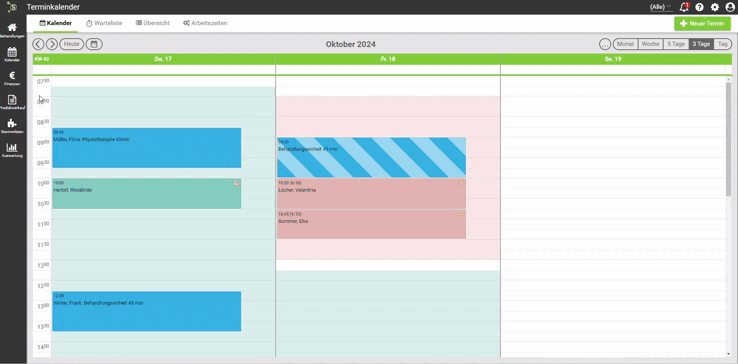Switch calendar view to Woche
The width and height of the screenshot is (738, 364).
(650, 44)
